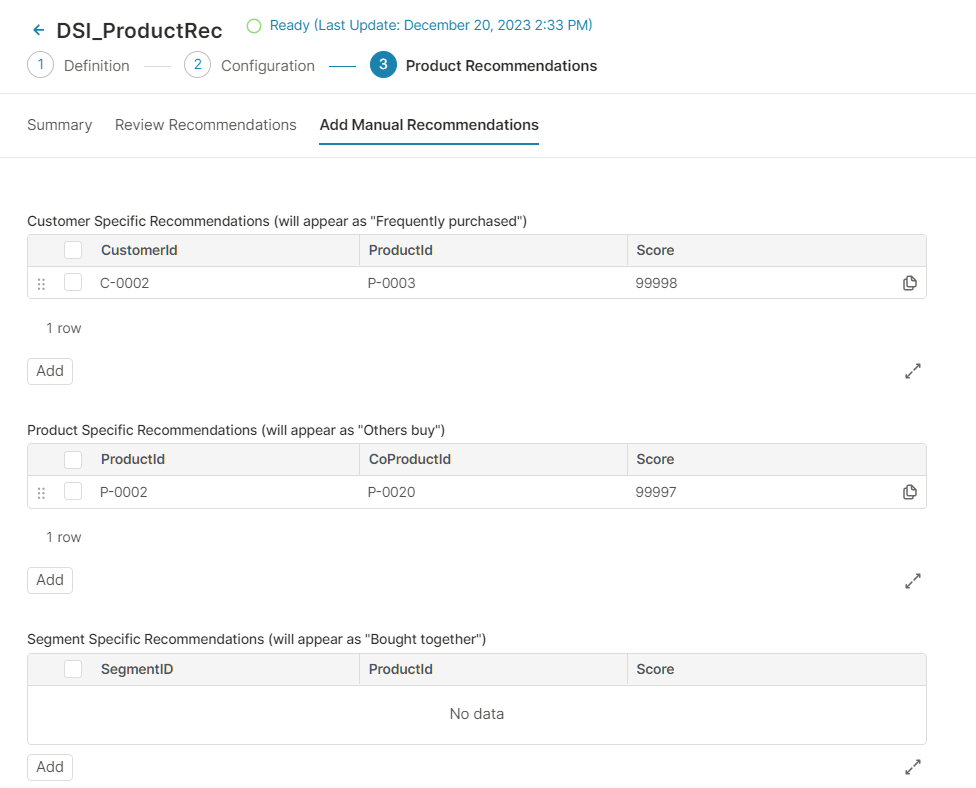Copy the C-0002 customer recommendation row
976x788 pixels.
point(909,283)
